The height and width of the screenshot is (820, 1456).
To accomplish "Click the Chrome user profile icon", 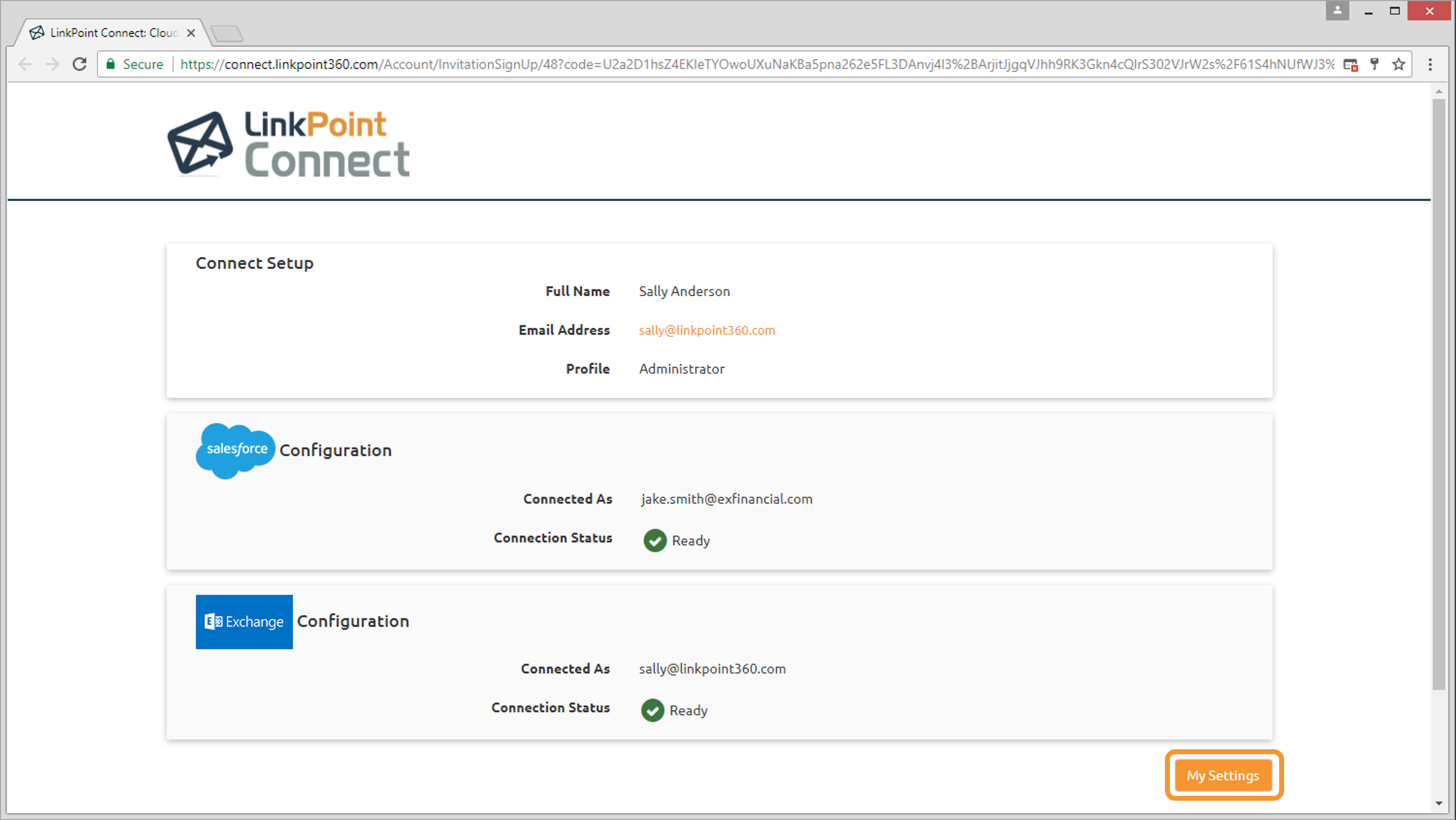I will 1337,11.
